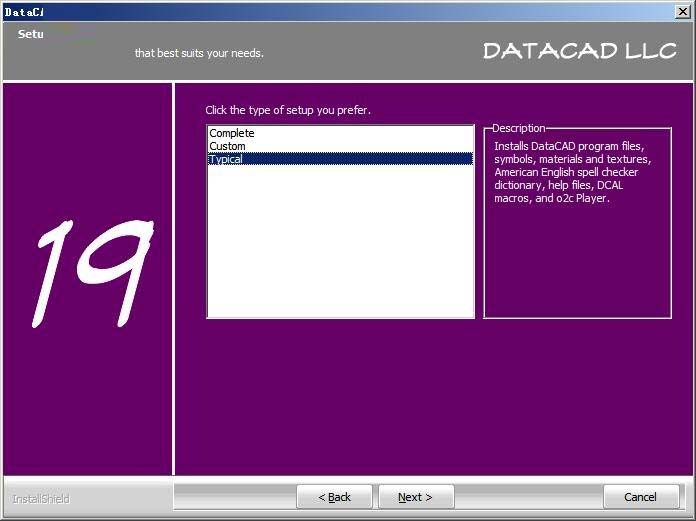Click the setup type description text

point(573,172)
